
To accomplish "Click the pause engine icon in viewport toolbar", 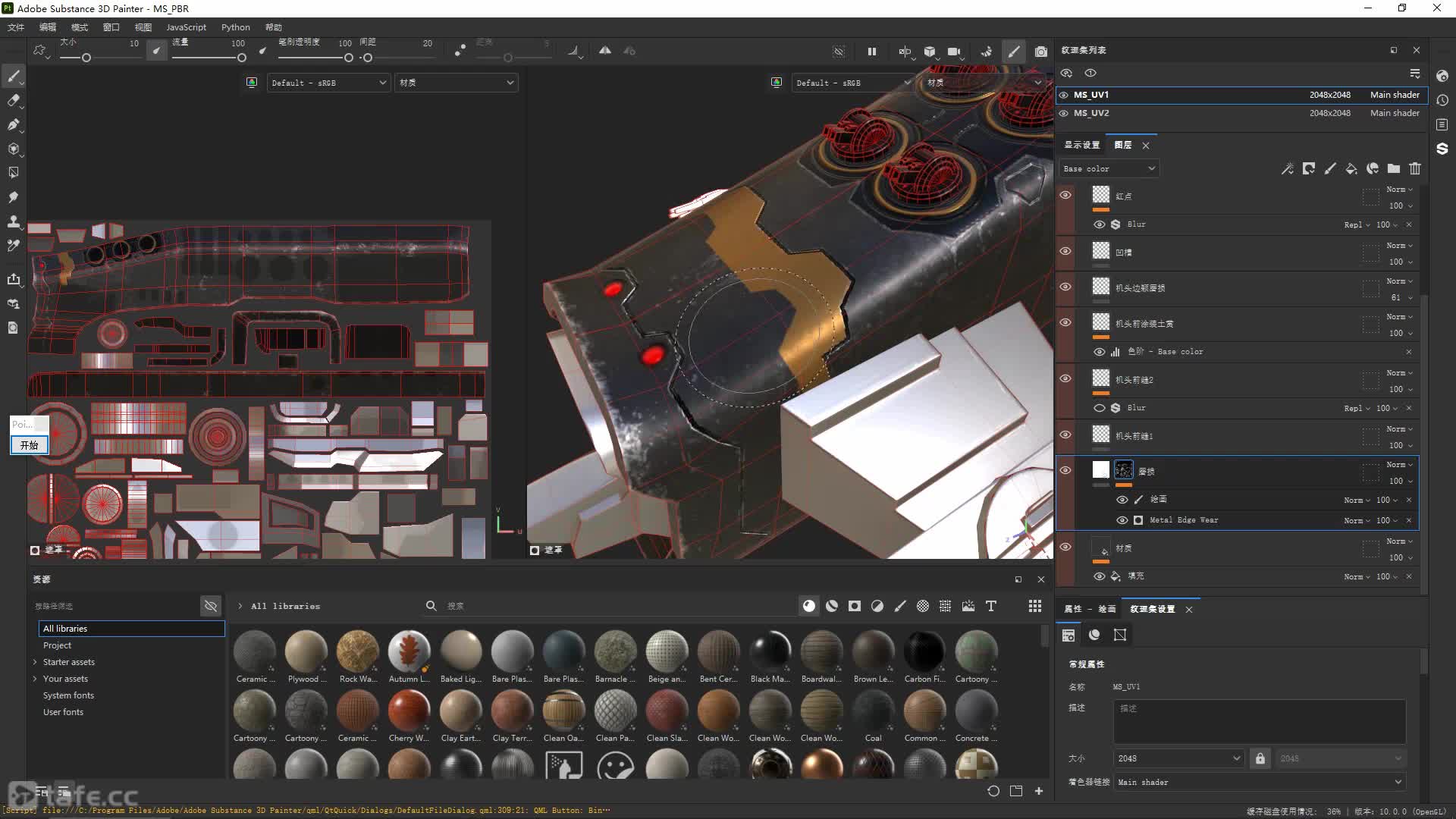I will click(x=871, y=52).
